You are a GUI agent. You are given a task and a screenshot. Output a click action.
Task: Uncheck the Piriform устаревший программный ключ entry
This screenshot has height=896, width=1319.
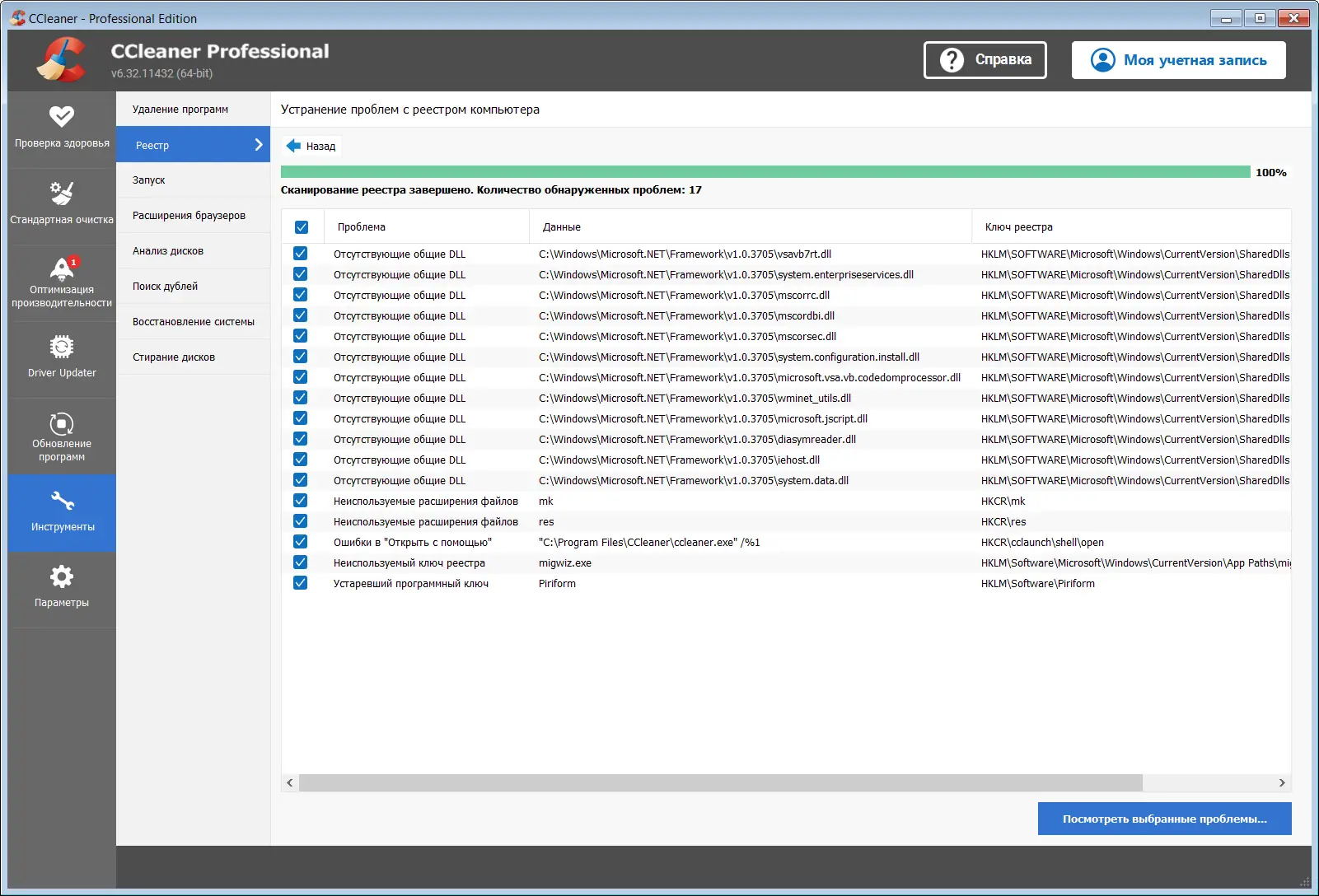click(x=300, y=583)
